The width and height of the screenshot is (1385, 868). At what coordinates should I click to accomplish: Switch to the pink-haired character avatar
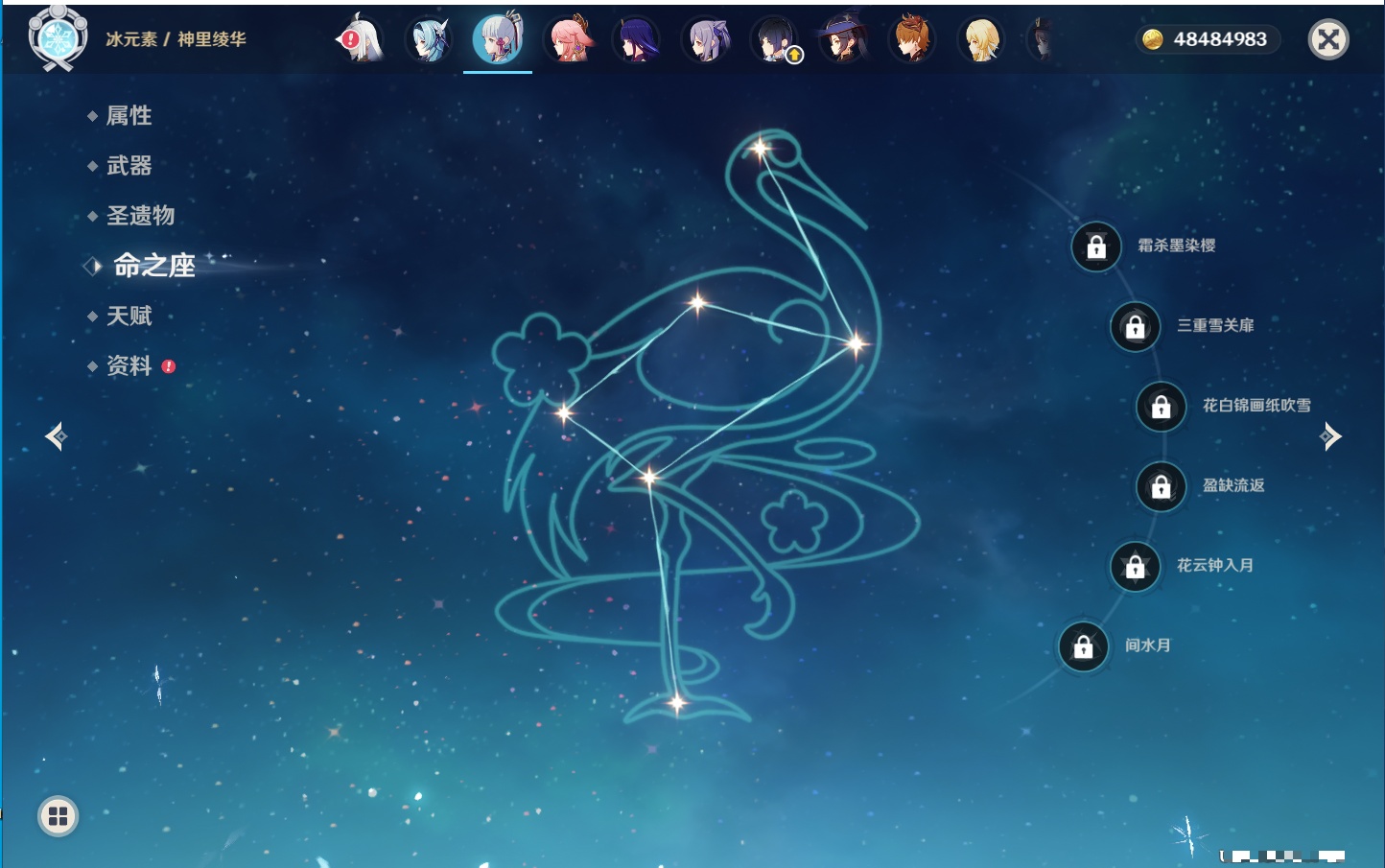click(569, 39)
